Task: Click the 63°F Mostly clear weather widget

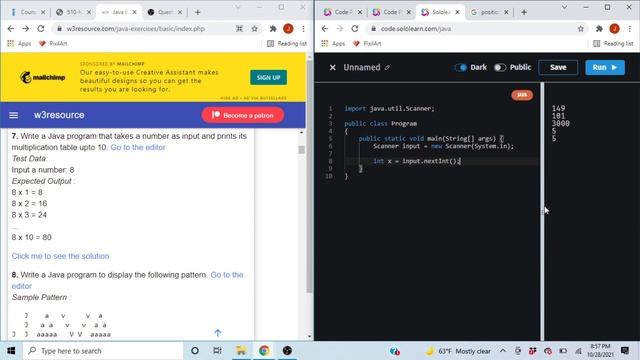Action: click(x=458, y=351)
